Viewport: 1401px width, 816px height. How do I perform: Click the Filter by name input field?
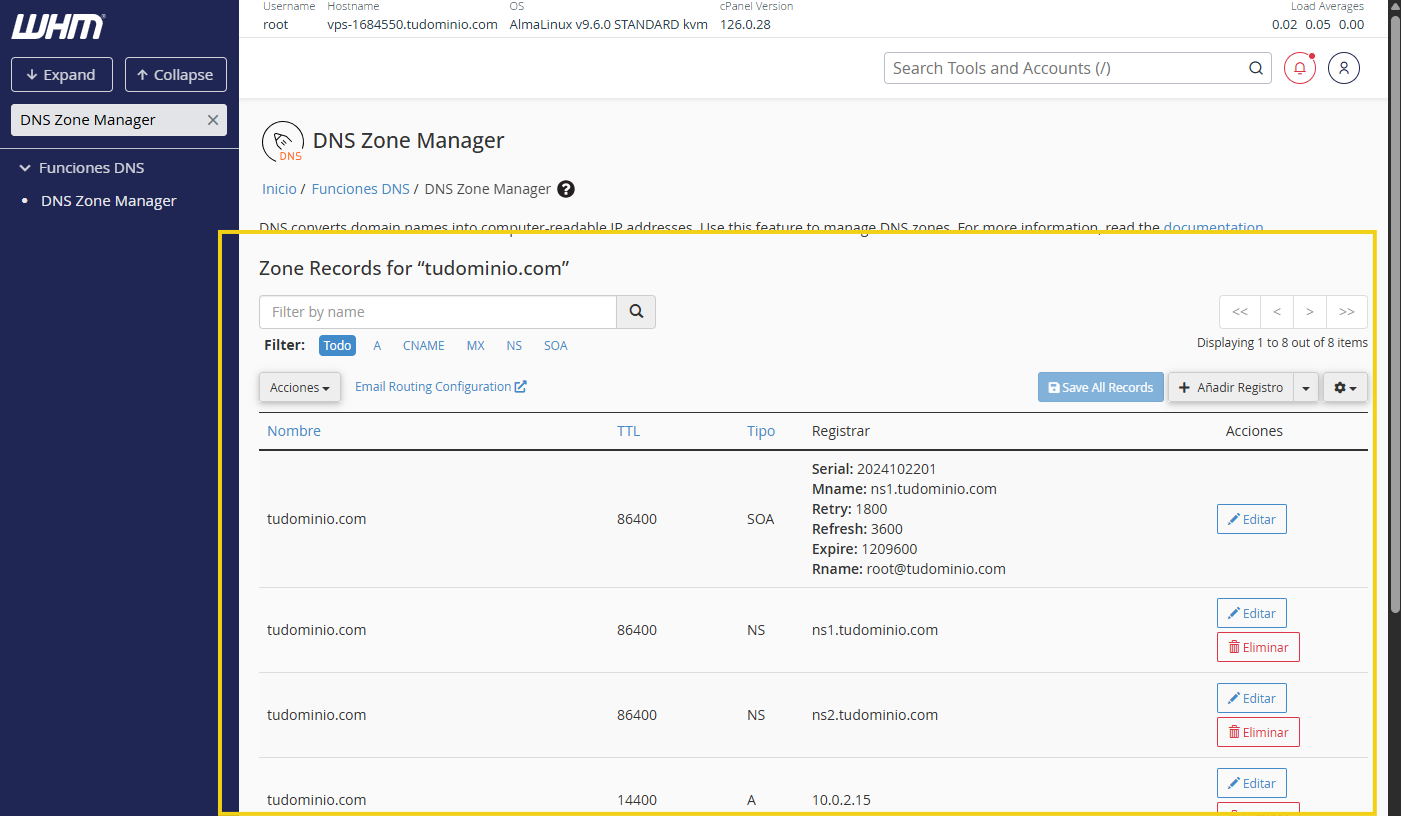pyautogui.click(x=437, y=312)
